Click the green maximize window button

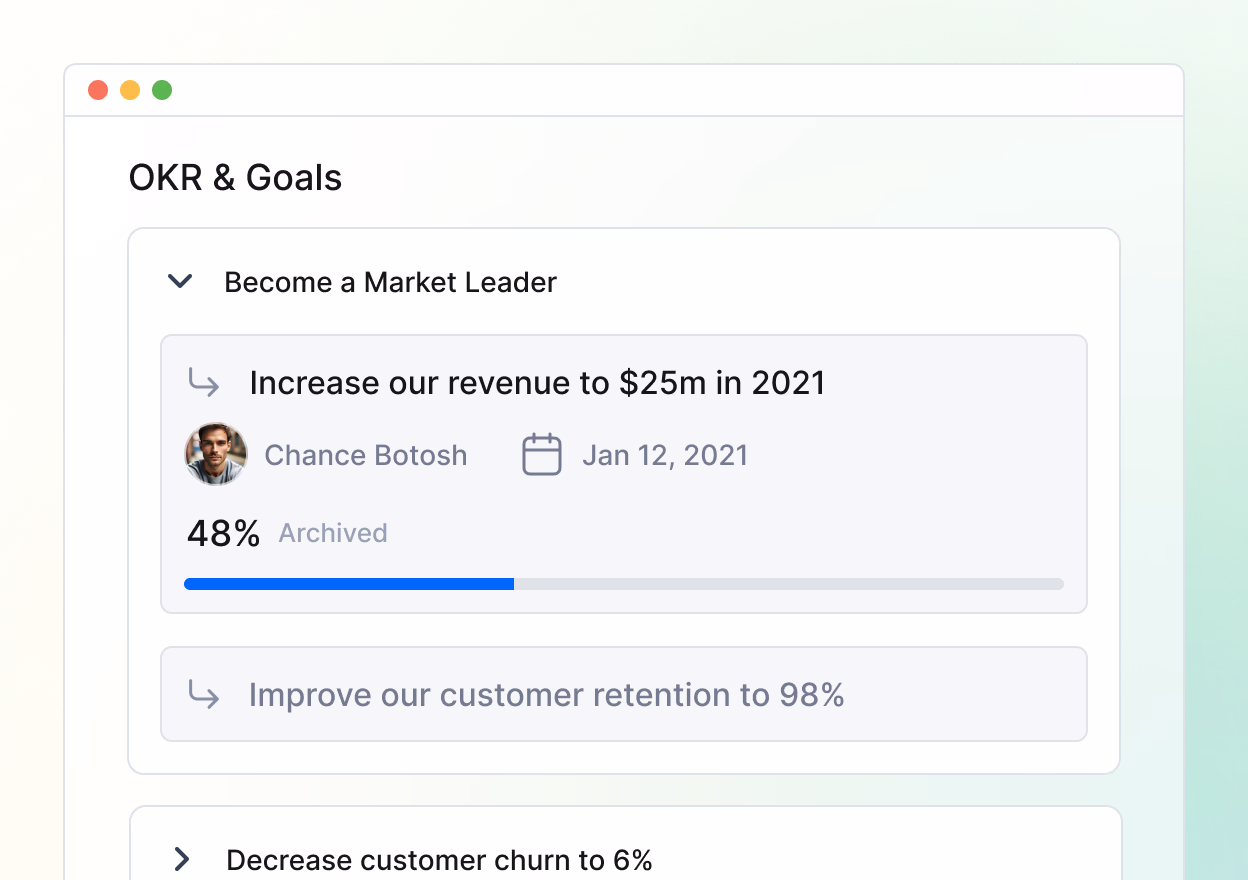coord(162,90)
